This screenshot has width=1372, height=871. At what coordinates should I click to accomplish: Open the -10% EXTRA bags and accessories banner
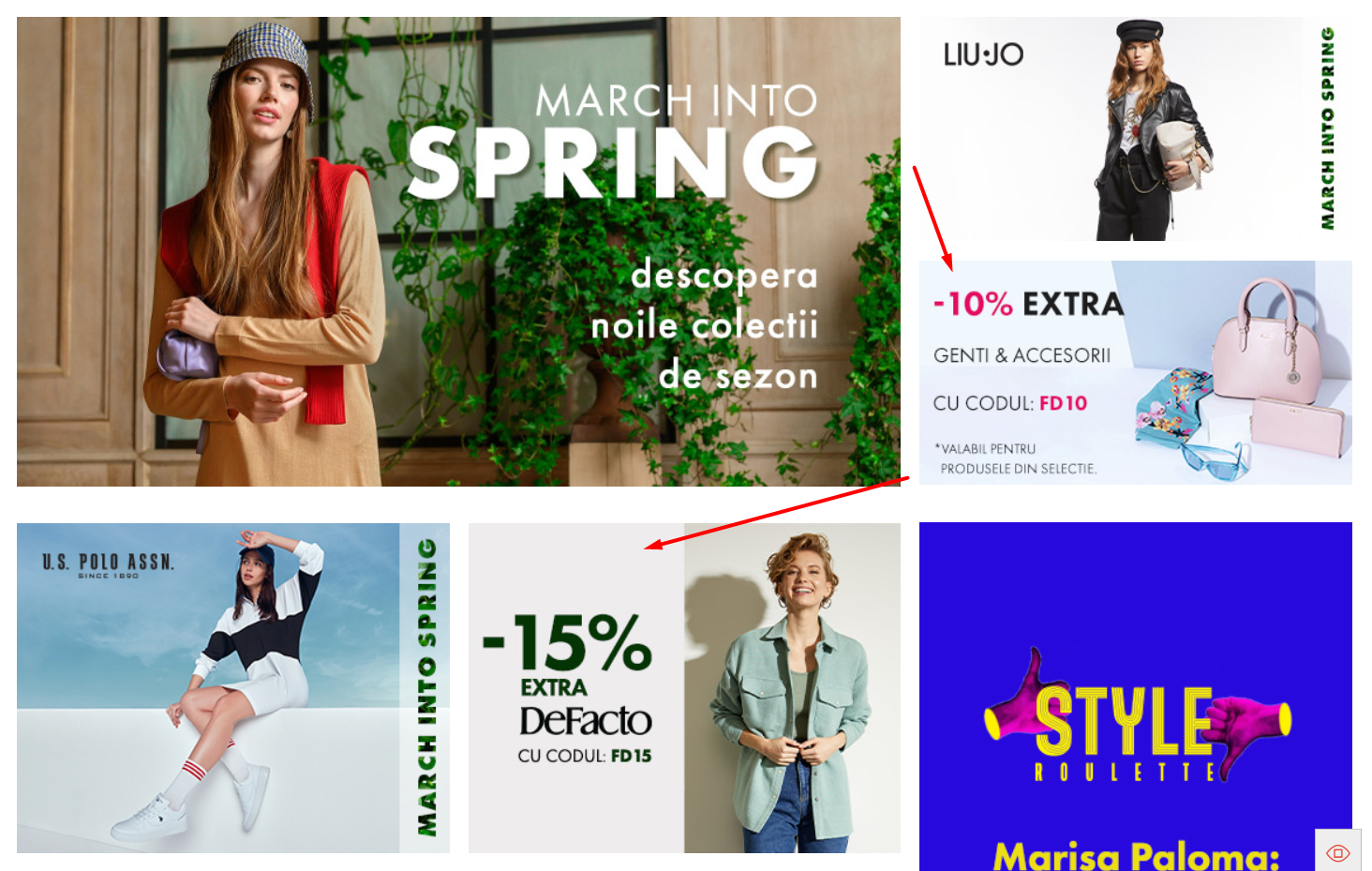[1135, 372]
